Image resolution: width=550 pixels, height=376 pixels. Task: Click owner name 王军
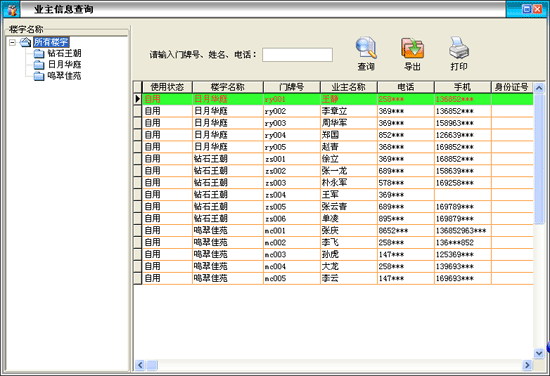click(330, 195)
